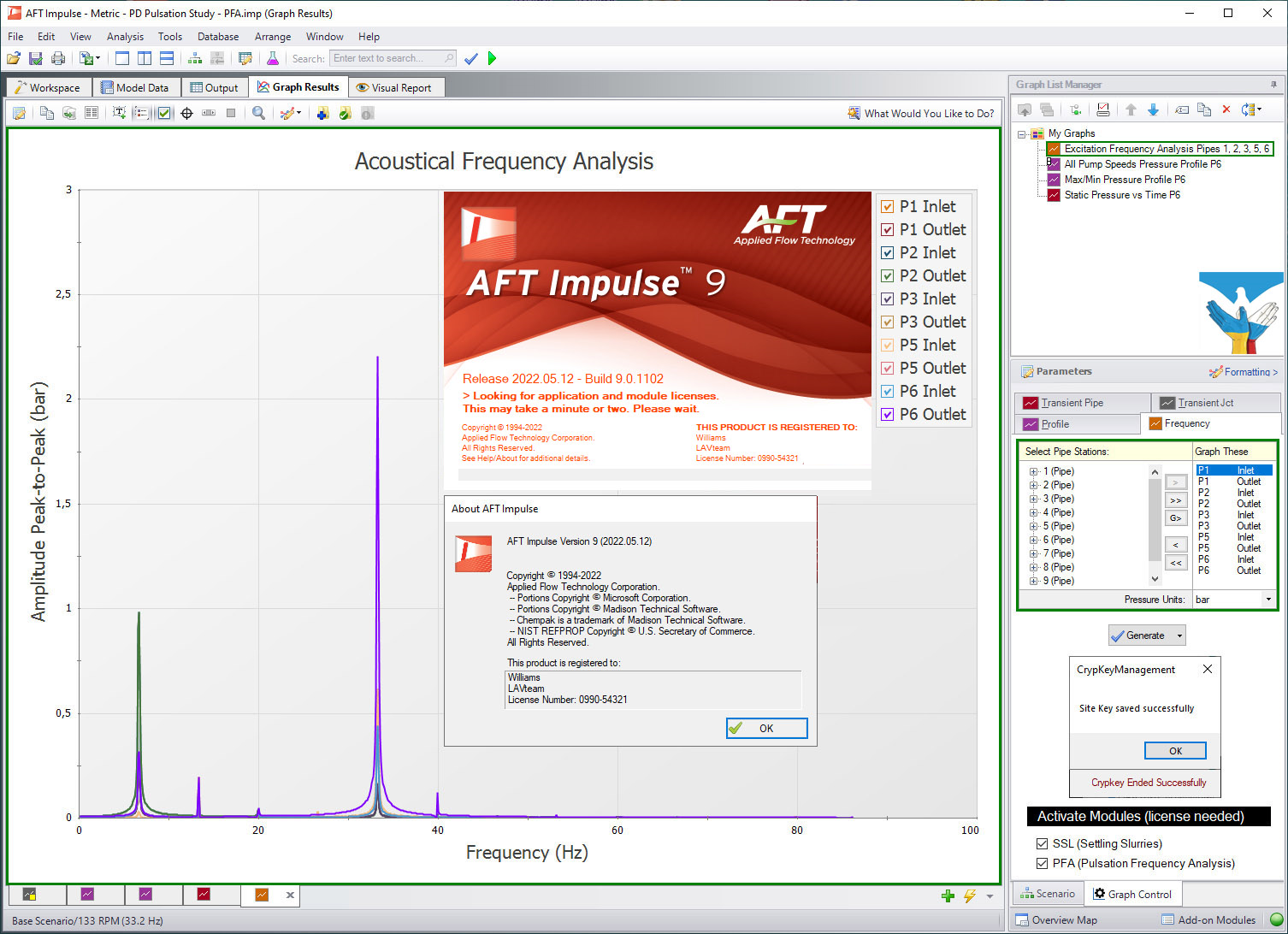Open the Arrange menu
The image size is (1288, 934).
(273, 37)
